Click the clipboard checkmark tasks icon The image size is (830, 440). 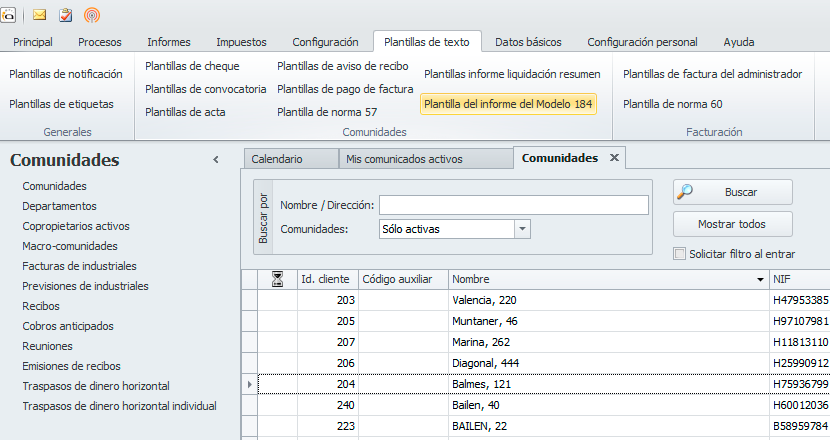point(66,15)
